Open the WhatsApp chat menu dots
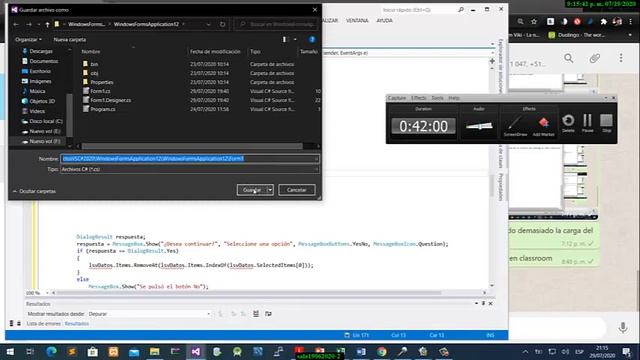 pos(621,58)
